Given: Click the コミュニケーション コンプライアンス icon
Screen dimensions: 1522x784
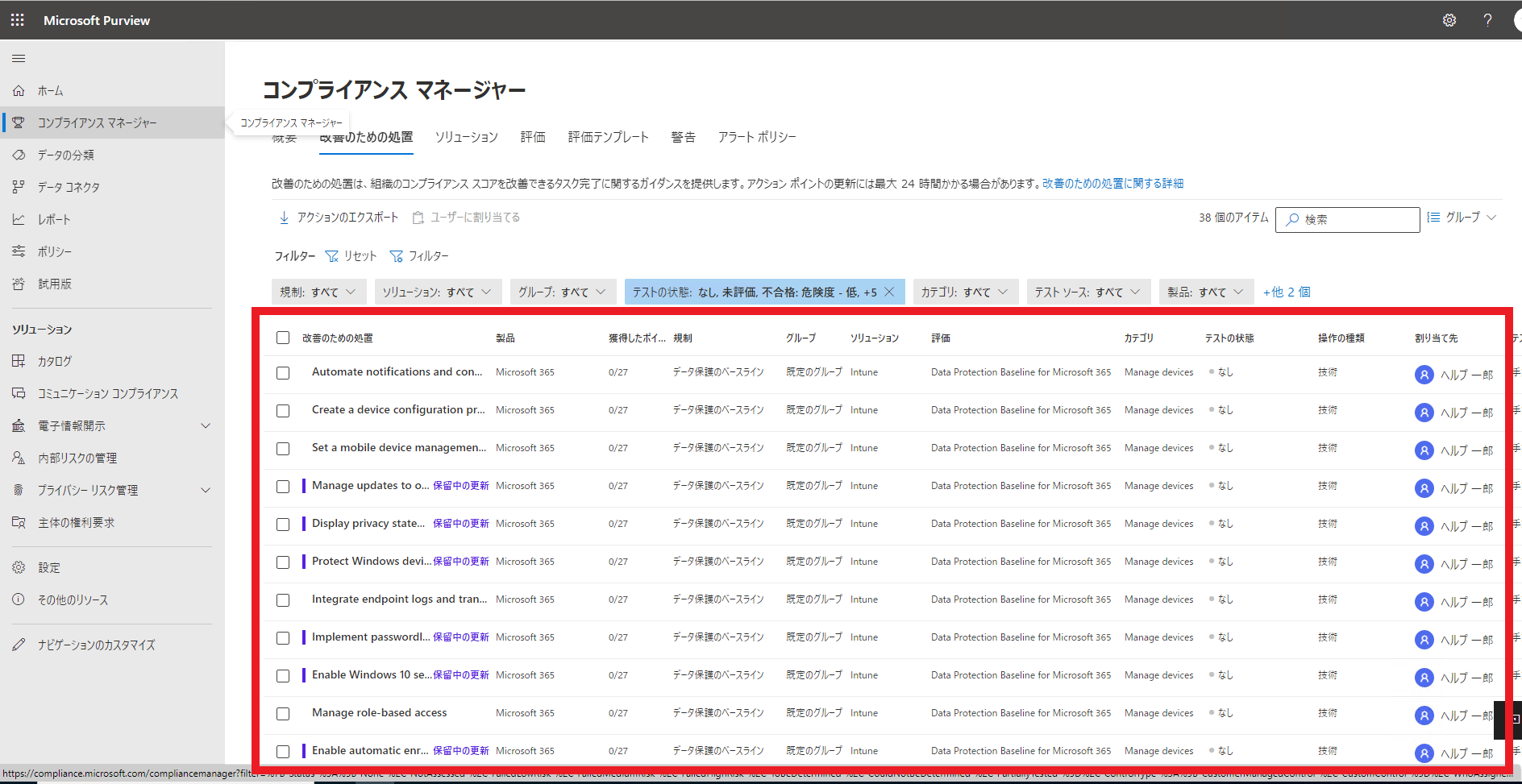Looking at the screenshot, I should 19,393.
